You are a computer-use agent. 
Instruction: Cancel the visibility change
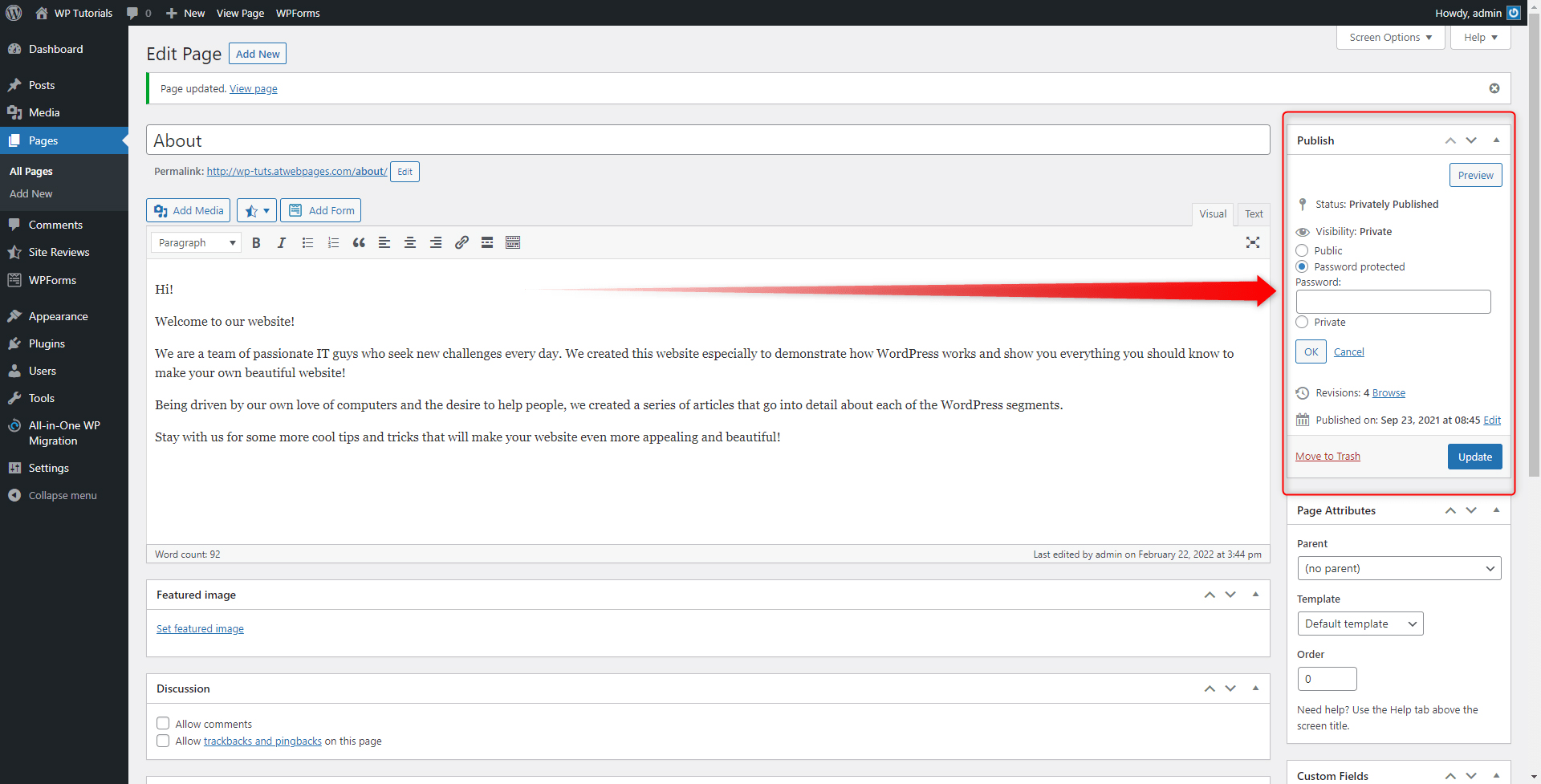tap(1348, 351)
